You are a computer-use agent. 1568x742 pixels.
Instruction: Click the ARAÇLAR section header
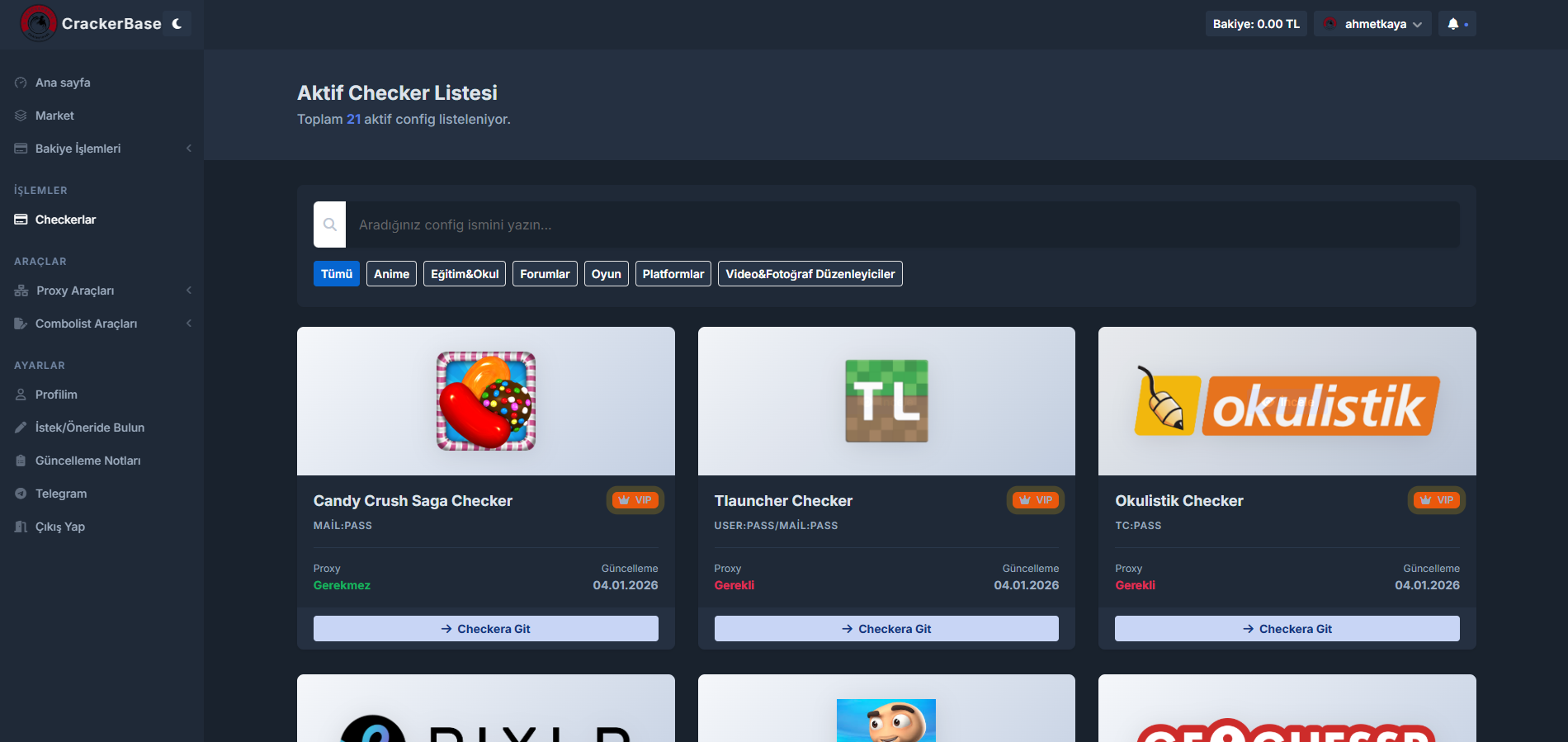click(40, 262)
